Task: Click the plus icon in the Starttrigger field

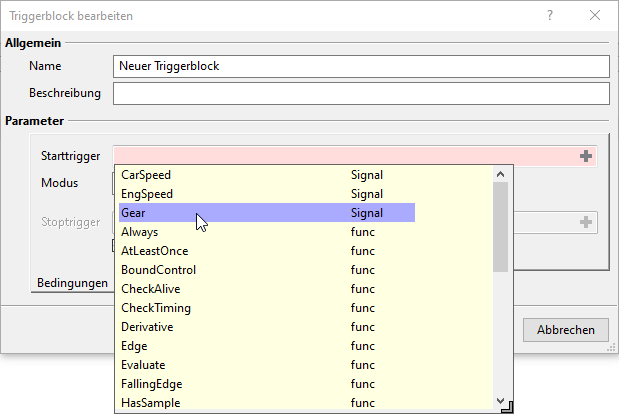Action: [586, 156]
